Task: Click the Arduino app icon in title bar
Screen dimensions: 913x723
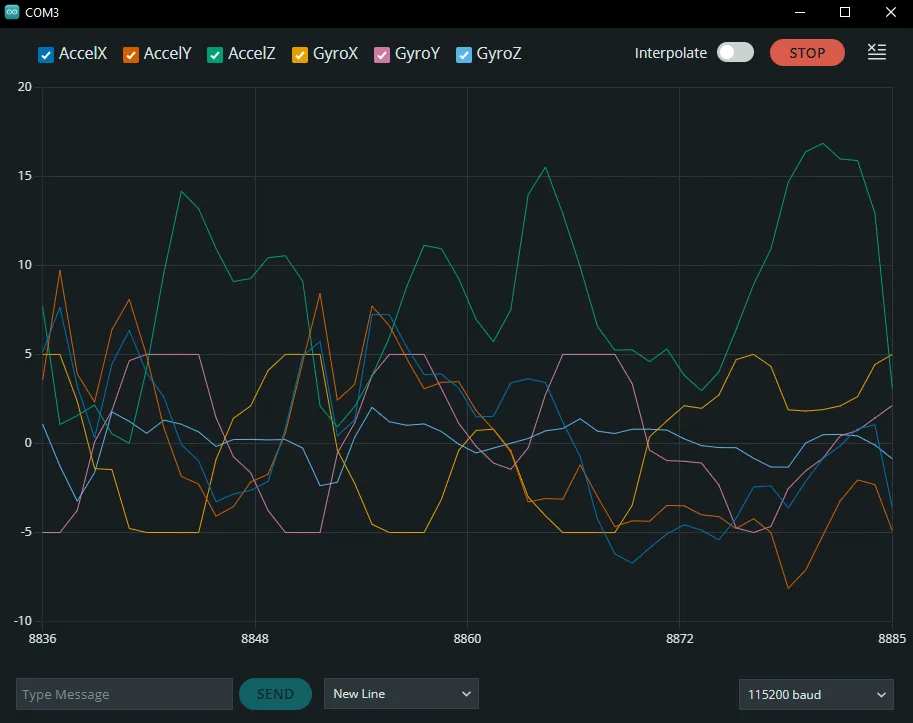Action: [12, 12]
